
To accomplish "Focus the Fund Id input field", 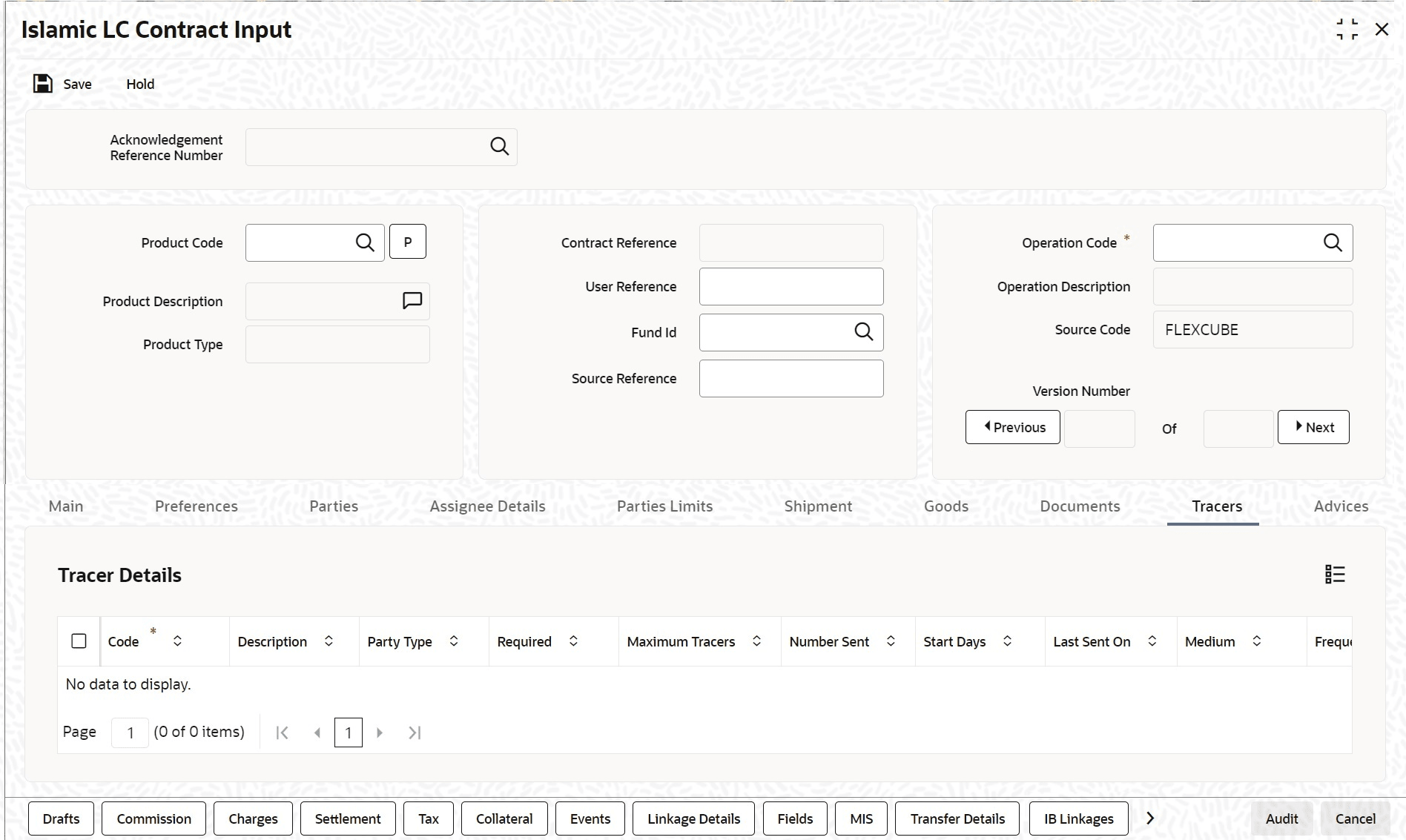I will (791, 332).
